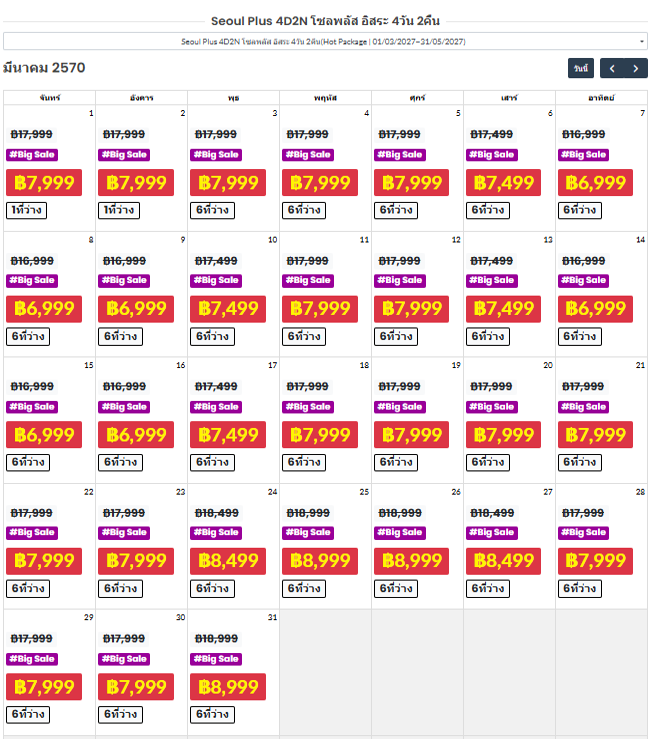Screen dimensions: 650x739
Task: Go to the previous month arrow
Action: point(612,68)
